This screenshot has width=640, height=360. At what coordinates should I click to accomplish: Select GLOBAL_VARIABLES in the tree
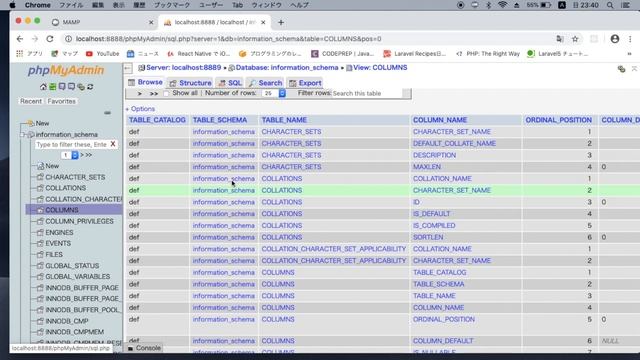click(78, 276)
